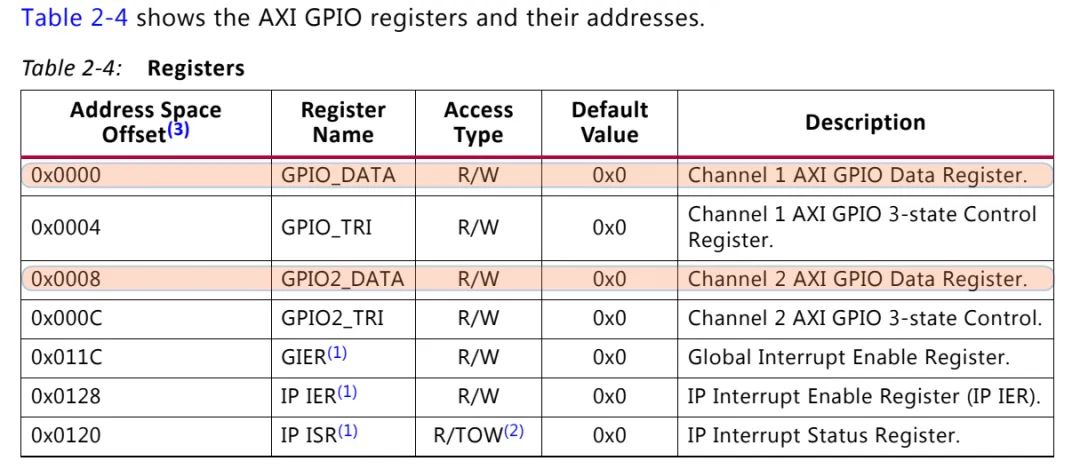Click the GPIO_DATA register name
Screen dimensions: 1080x469
[338, 176]
